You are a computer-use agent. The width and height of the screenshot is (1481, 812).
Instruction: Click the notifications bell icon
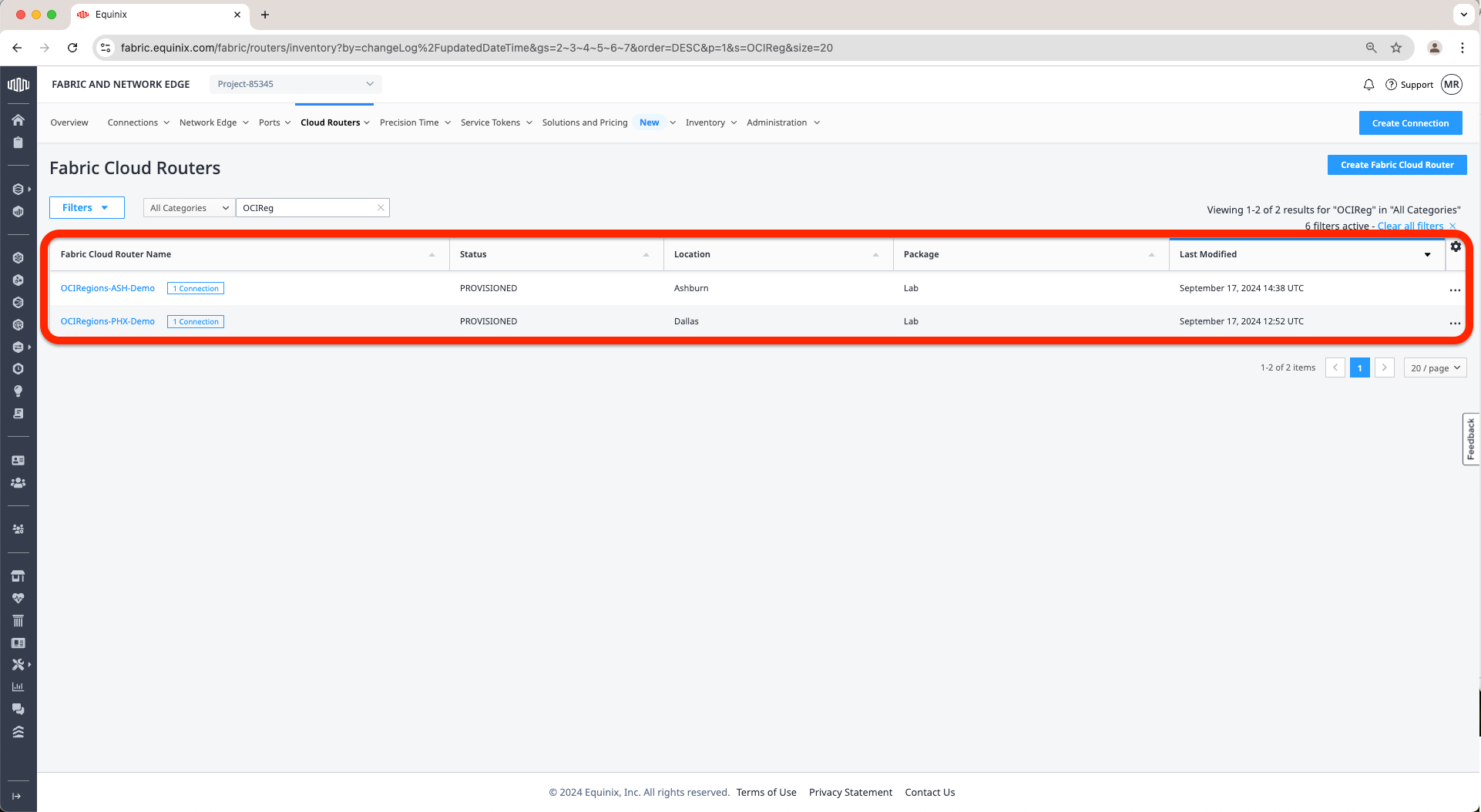(x=1368, y=85)
